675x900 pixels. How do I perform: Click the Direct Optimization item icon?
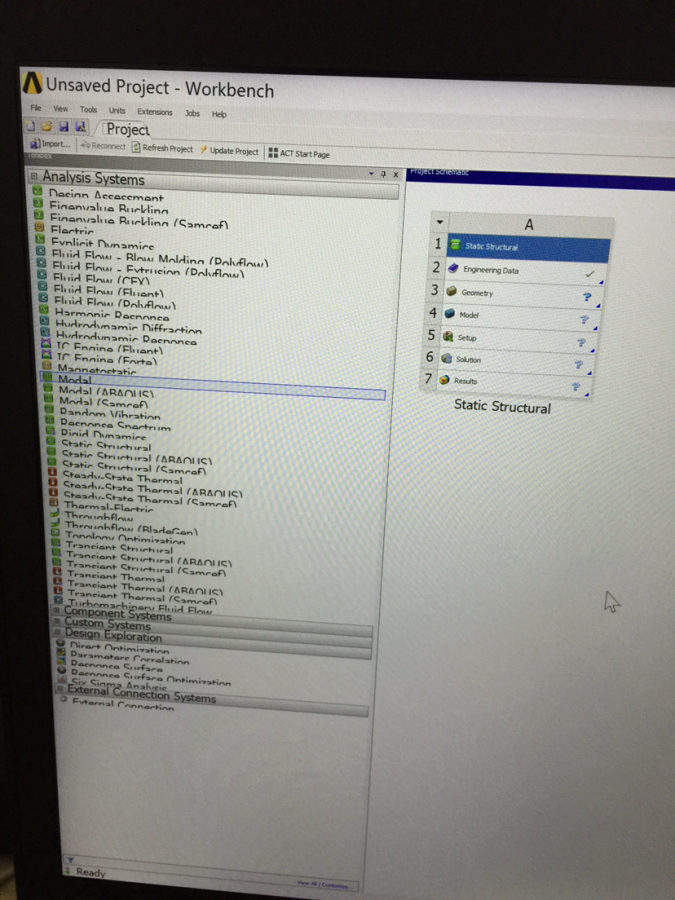60,643
